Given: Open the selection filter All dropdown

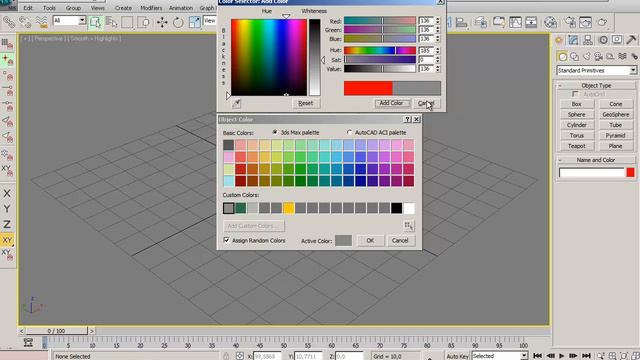Looking at the screenshot, I should (x=69, y=20).
